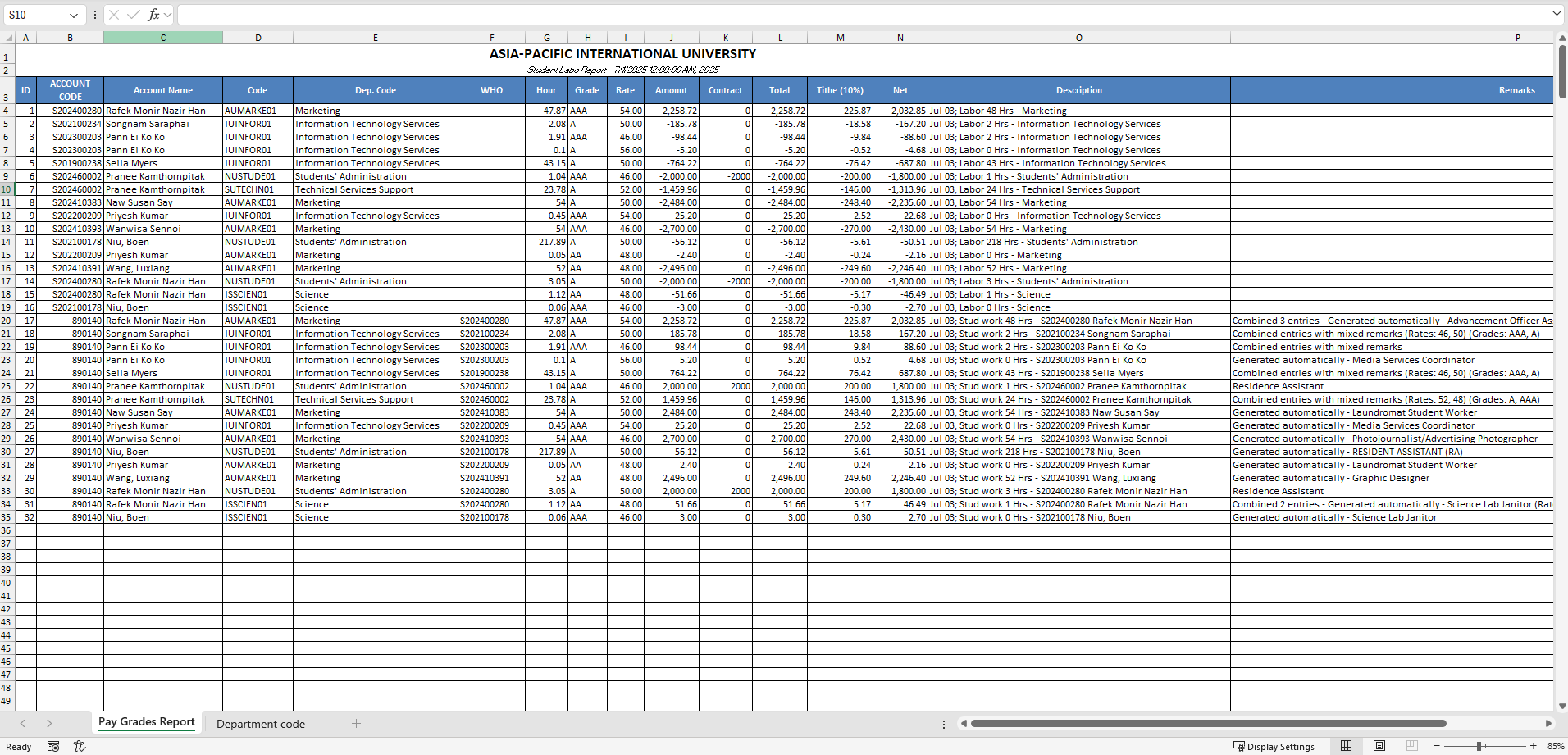Viewport: 1568px width, 755px height.
Task: Open Display Settings in the status bar
Action: (x=1274, y=747)
